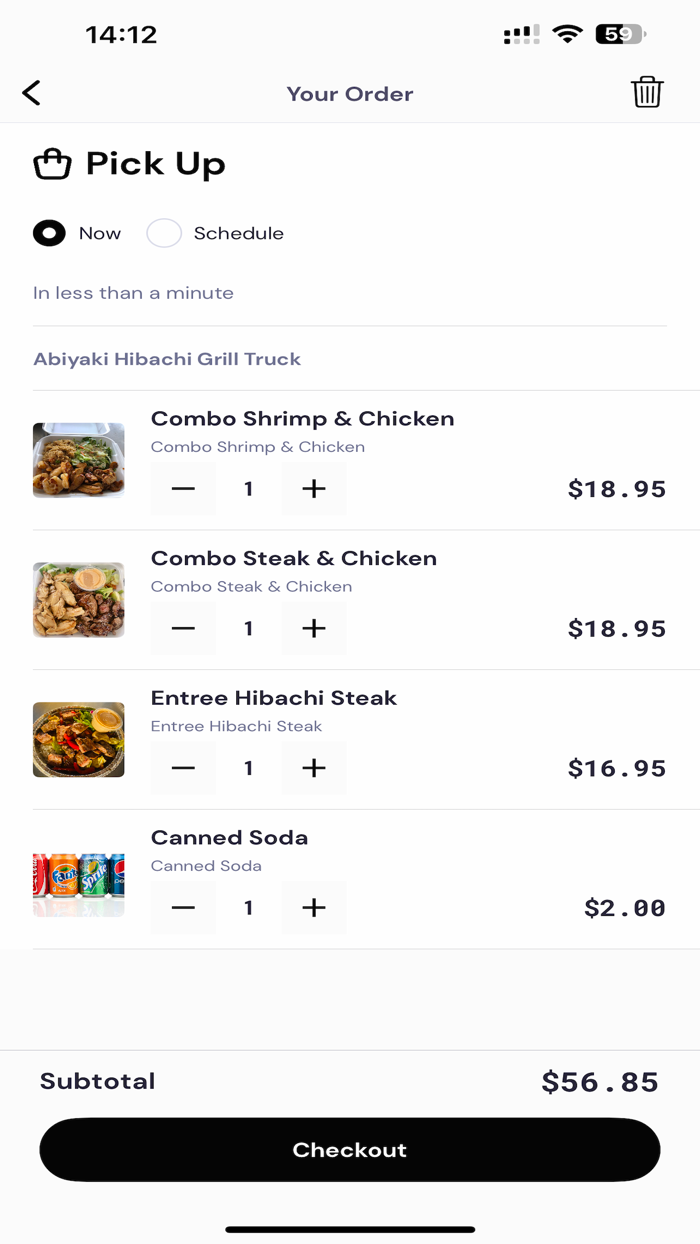Screen dimensions: 700x1244
Task: Increase Entree Hibachi Steak quantity
Action: point(314,768)
